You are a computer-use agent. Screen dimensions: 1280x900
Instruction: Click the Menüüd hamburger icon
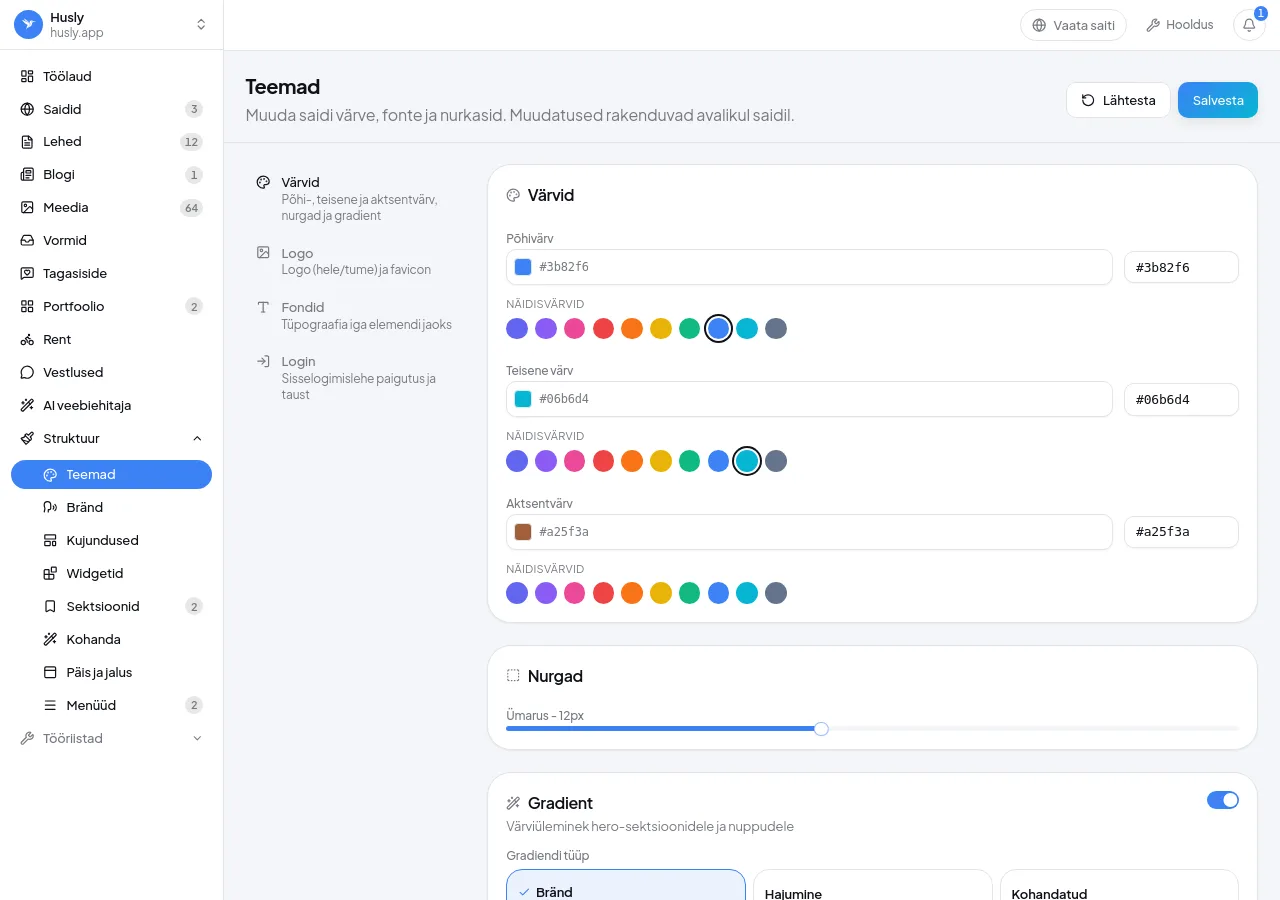(x=50, y=706)
